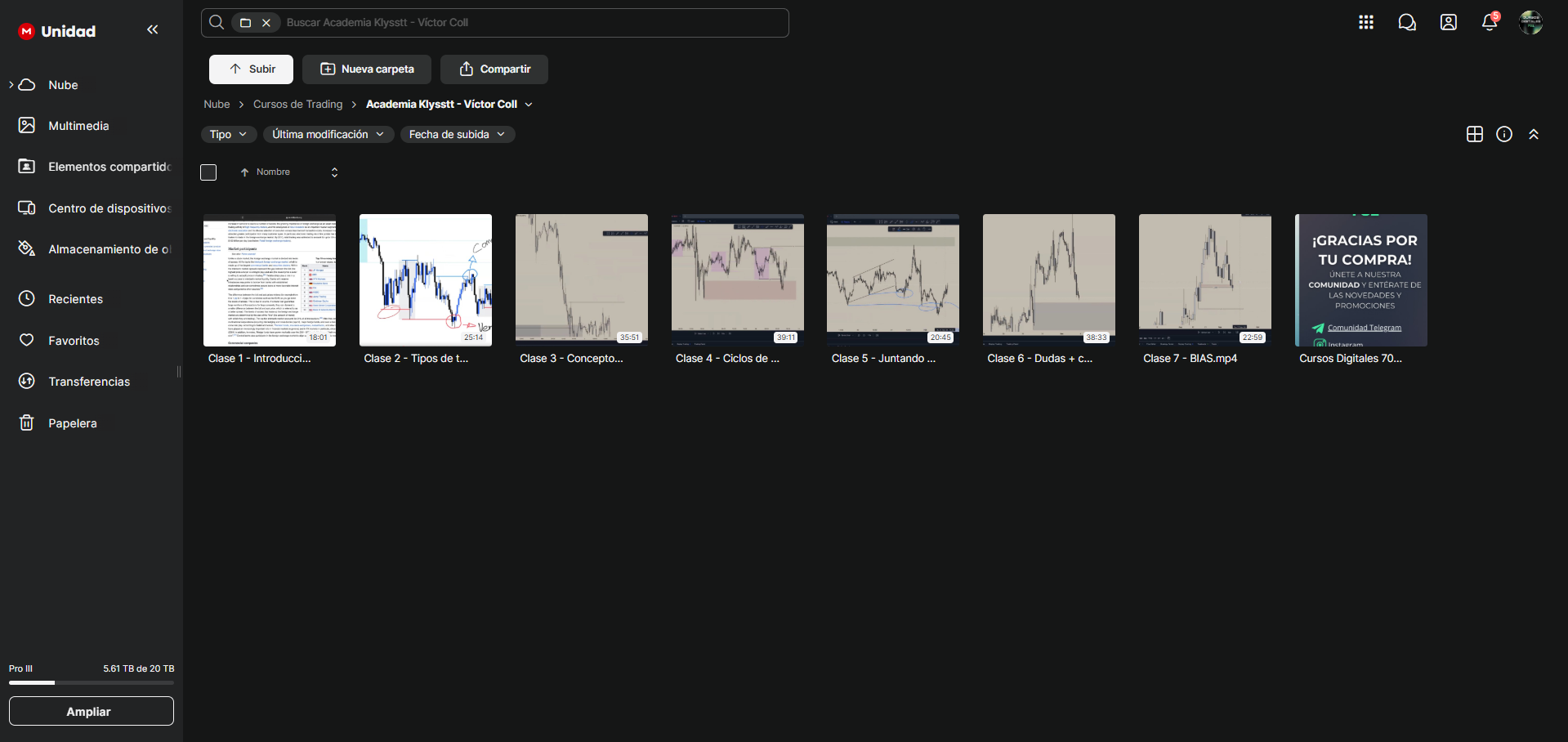This screenshot has width=1568, height=742.
Task: Collapse the sidebar with double chevron
Action: [153, 30]
